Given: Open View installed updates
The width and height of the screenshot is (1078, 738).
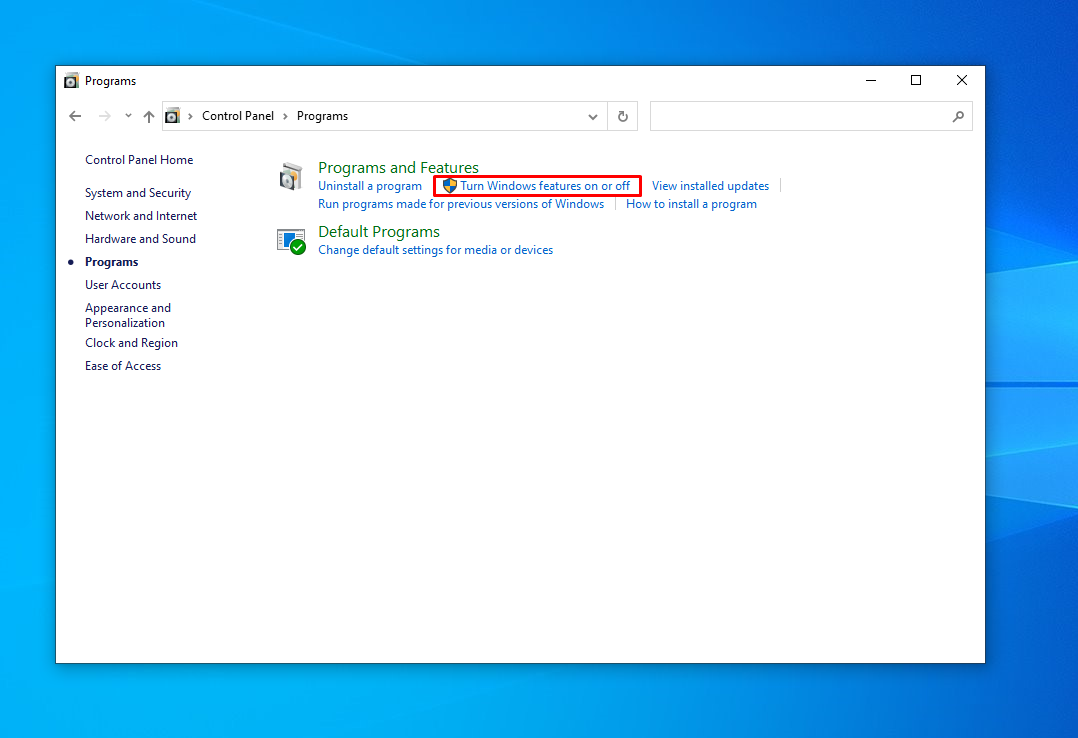Looking at the screenshot, I should coord(710,186).
